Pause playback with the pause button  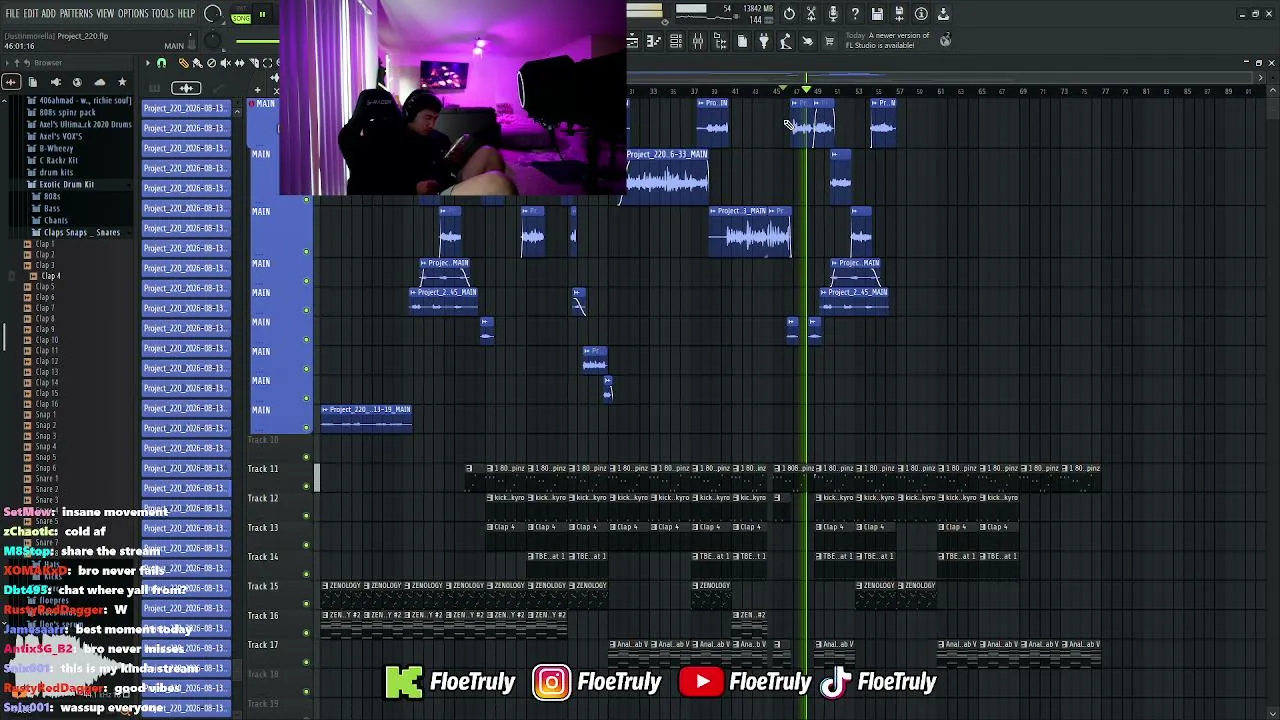(x=262, y=15)
